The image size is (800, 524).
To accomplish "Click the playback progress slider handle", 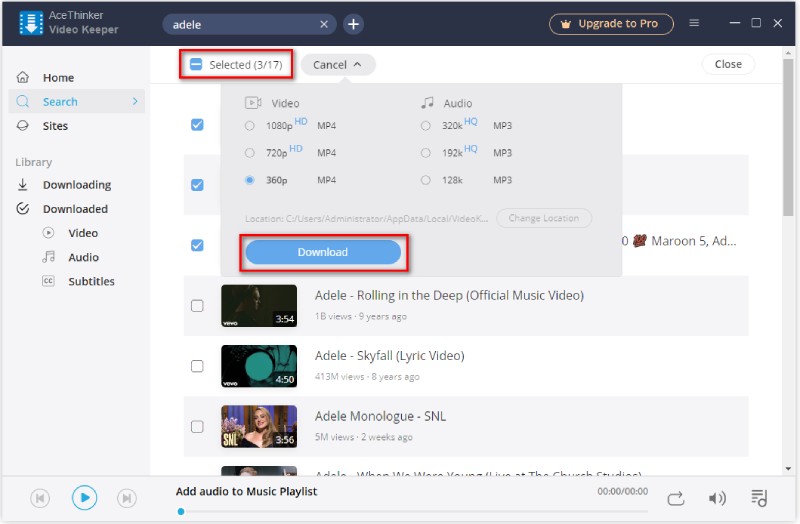I will (x=181, y=511).
